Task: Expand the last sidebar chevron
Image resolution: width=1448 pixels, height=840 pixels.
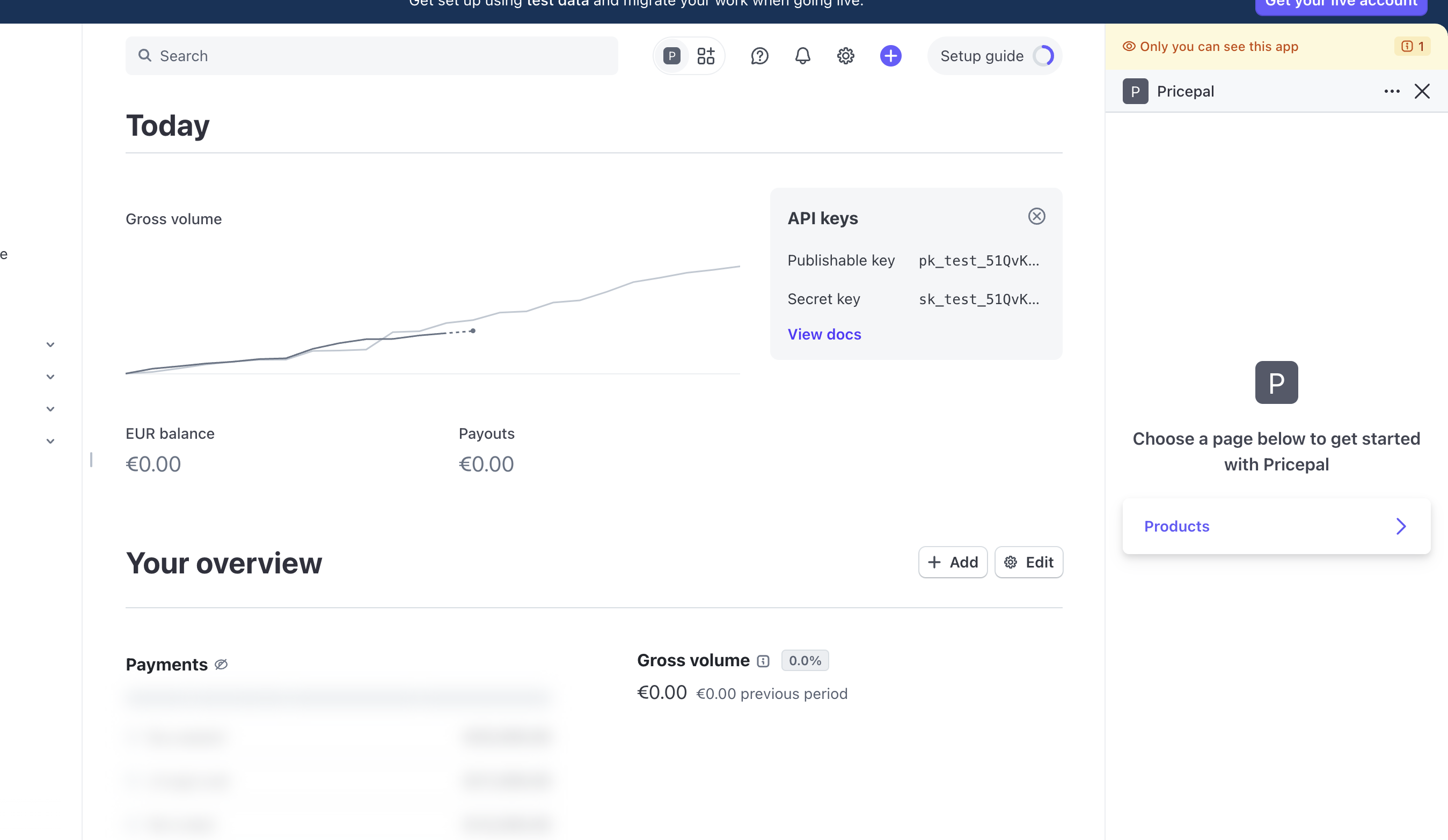Action: tap(50, 441)
